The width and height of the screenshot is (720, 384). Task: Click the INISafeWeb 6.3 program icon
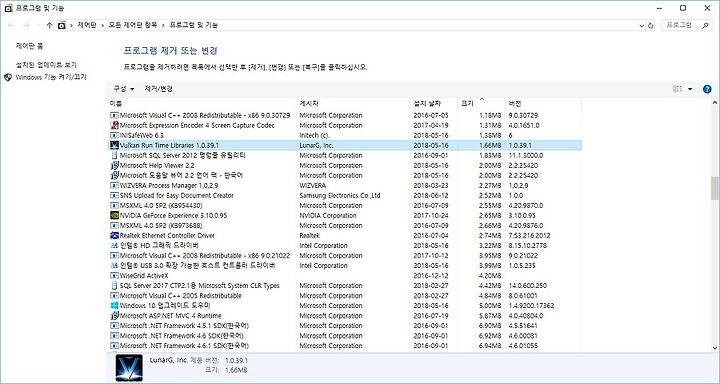coord(114,136)
